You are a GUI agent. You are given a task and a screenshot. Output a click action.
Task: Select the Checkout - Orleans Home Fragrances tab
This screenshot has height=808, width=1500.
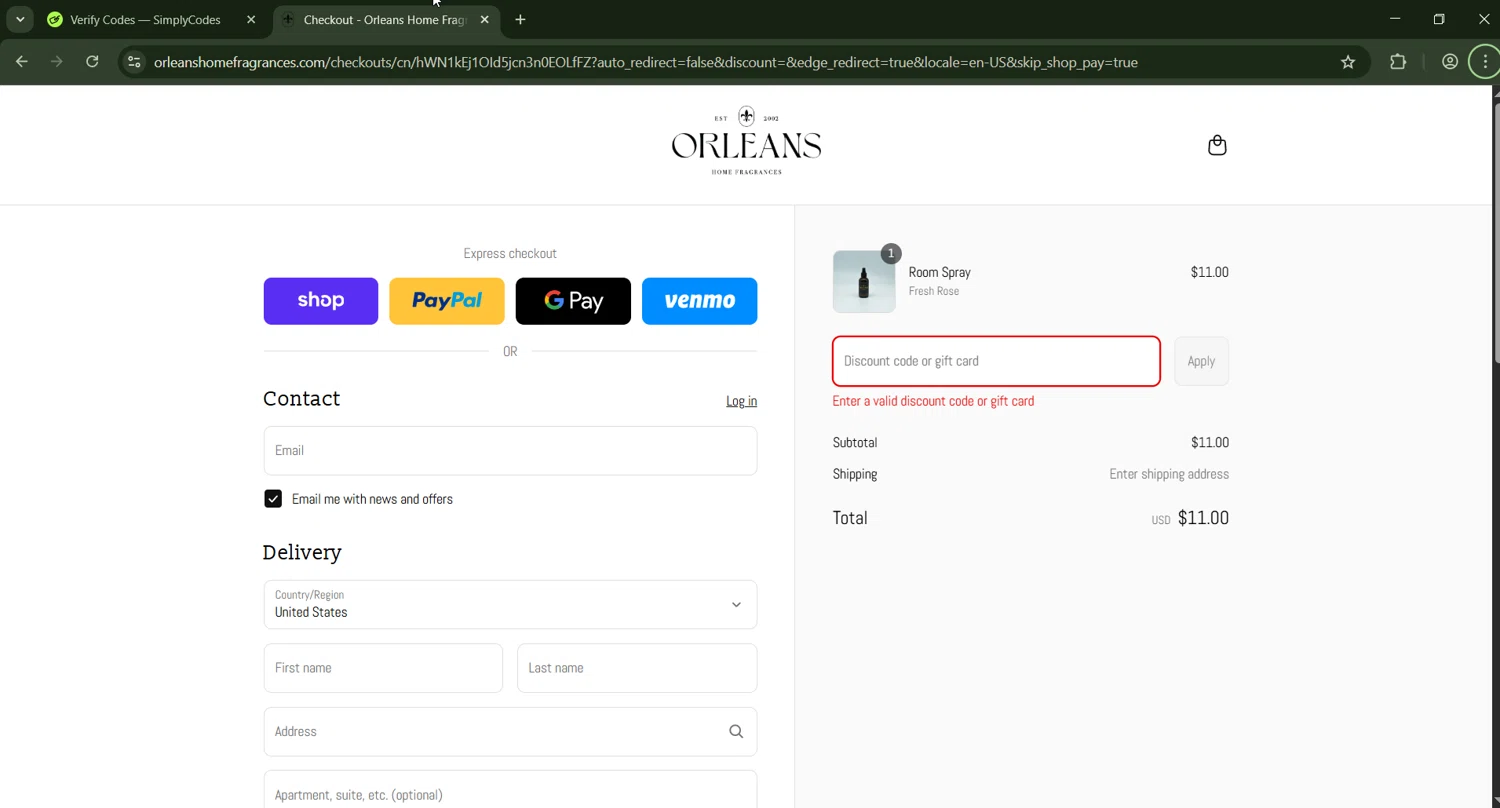384,19
